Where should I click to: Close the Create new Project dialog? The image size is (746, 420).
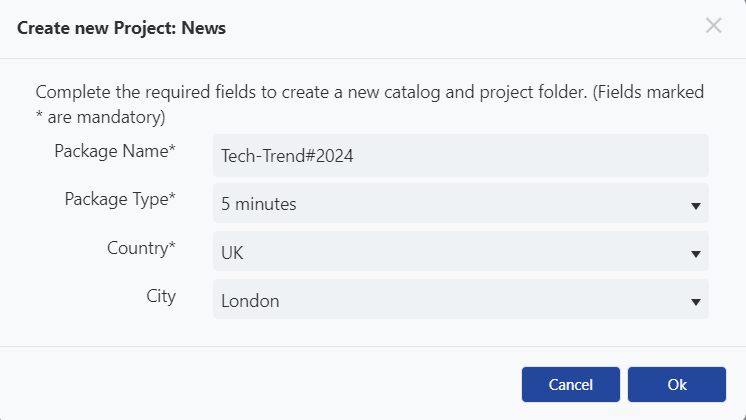point(714,26)
